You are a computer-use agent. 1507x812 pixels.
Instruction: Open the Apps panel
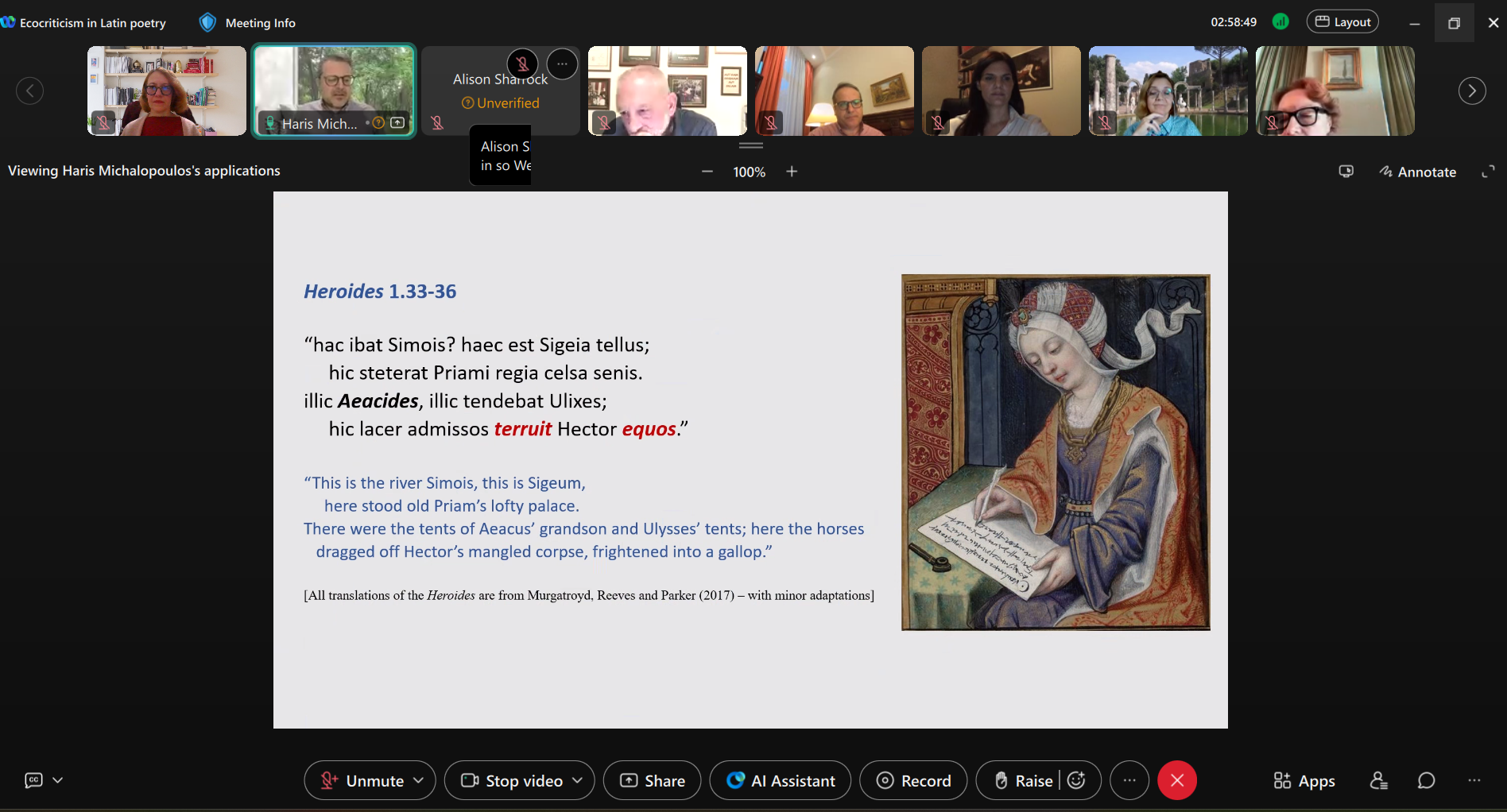click(1304, 781)
